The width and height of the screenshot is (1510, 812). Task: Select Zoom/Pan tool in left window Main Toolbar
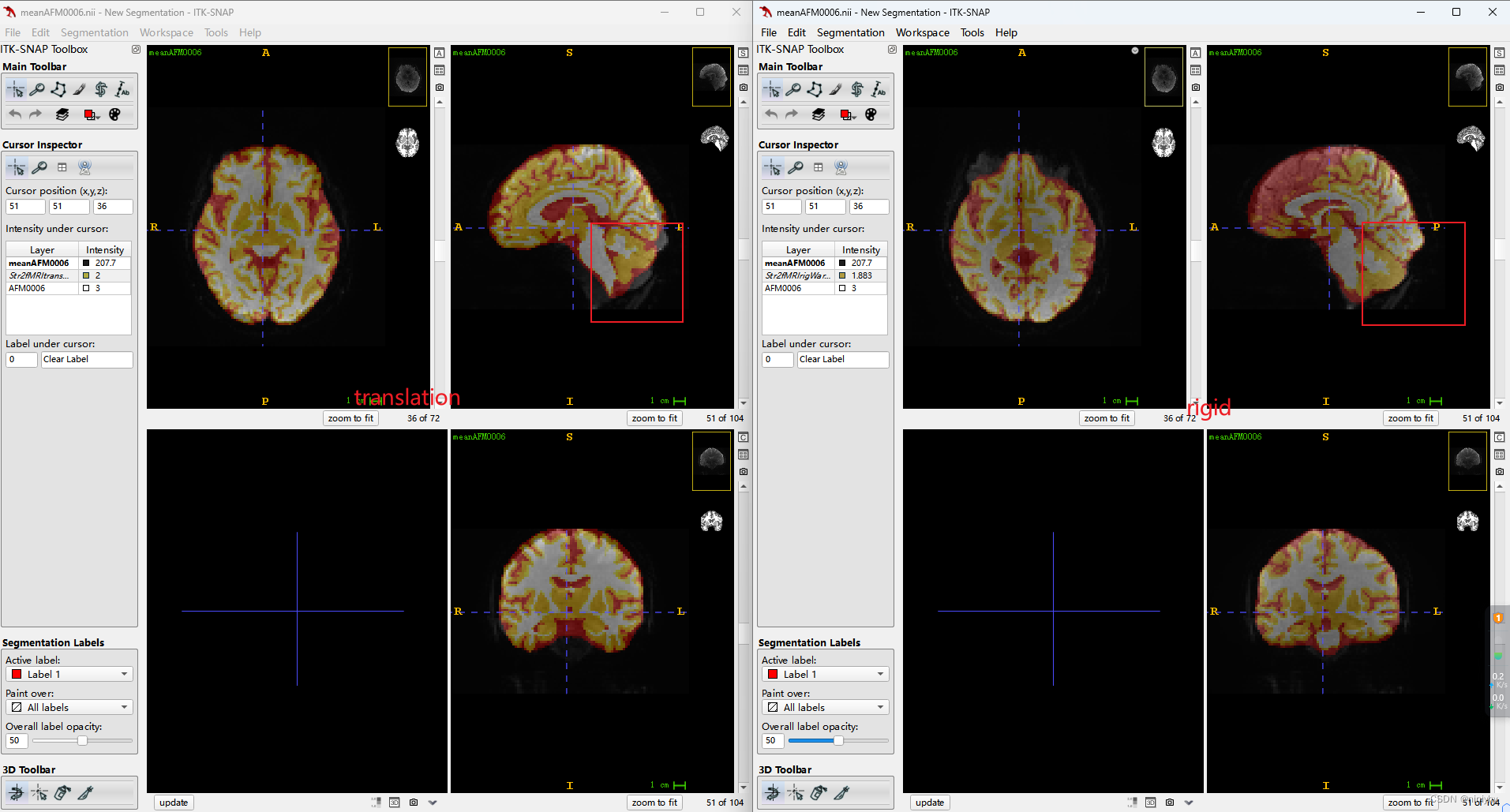pos(37,90)
